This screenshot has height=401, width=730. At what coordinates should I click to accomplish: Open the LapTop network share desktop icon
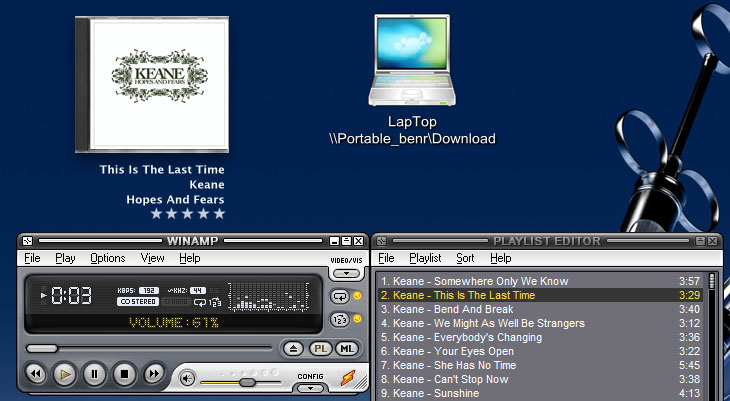coord(412,79)
